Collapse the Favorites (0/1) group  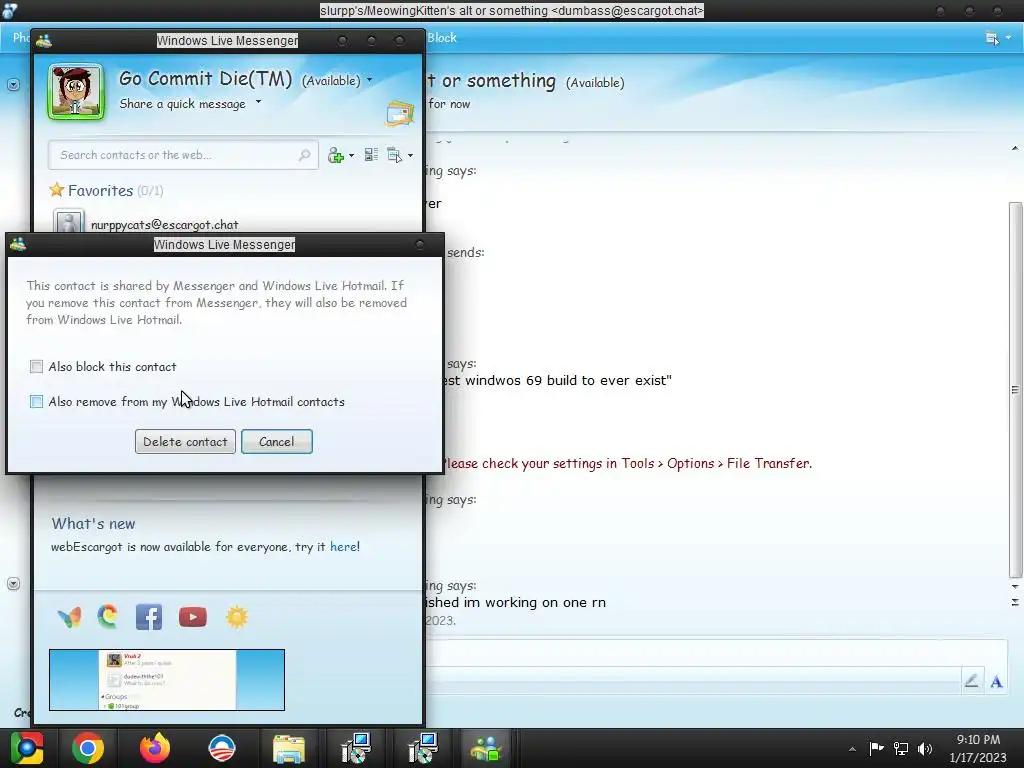tap(116, 191)
